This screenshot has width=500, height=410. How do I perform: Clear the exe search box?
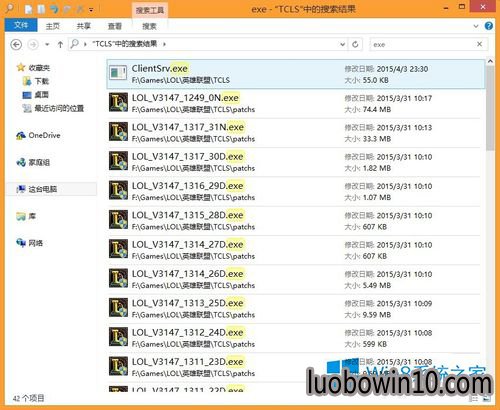click(479, 44)
